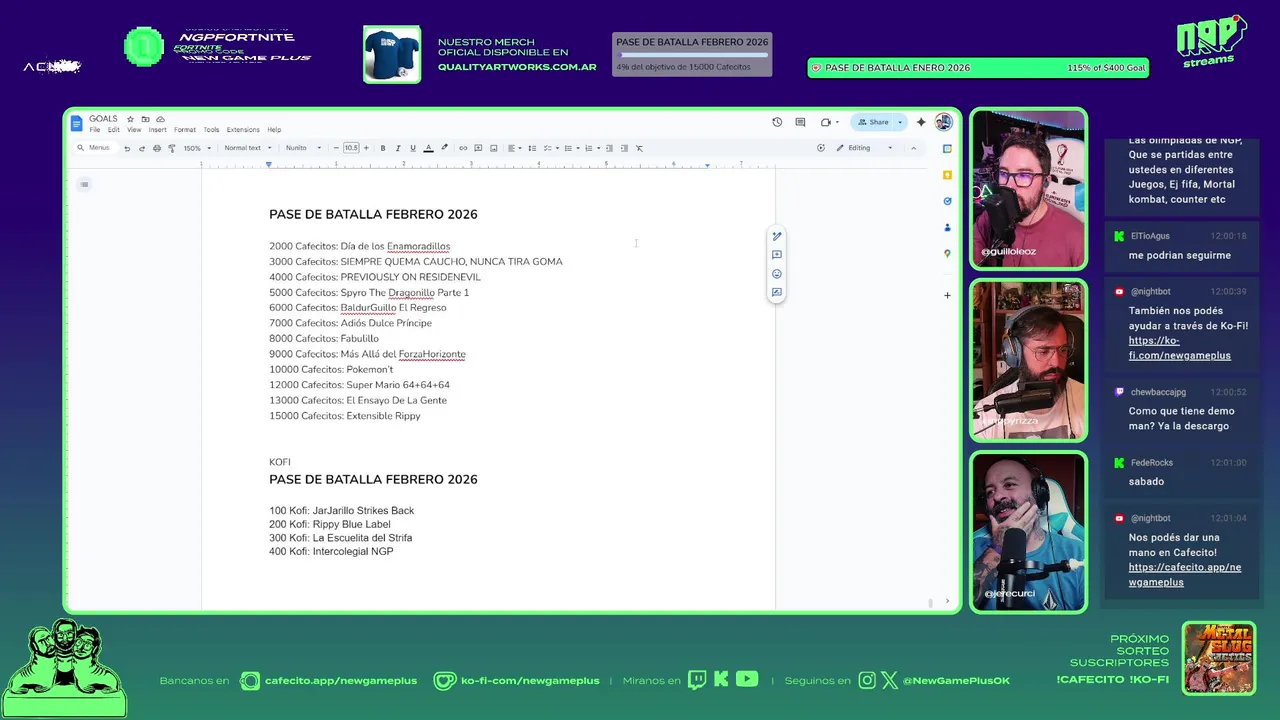Open the Help menu
This screenshot has width=1280, height=720.
pos(274,130)
